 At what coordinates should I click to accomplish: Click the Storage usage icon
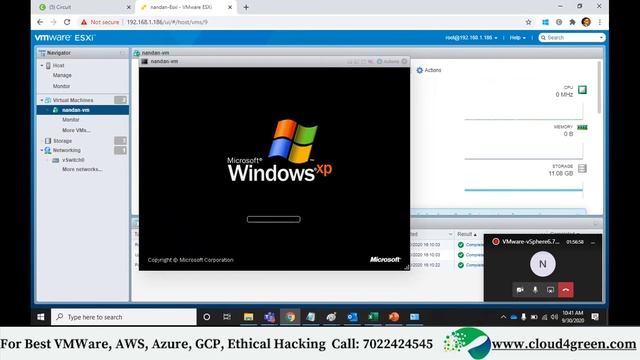click(x=582, y=168)
